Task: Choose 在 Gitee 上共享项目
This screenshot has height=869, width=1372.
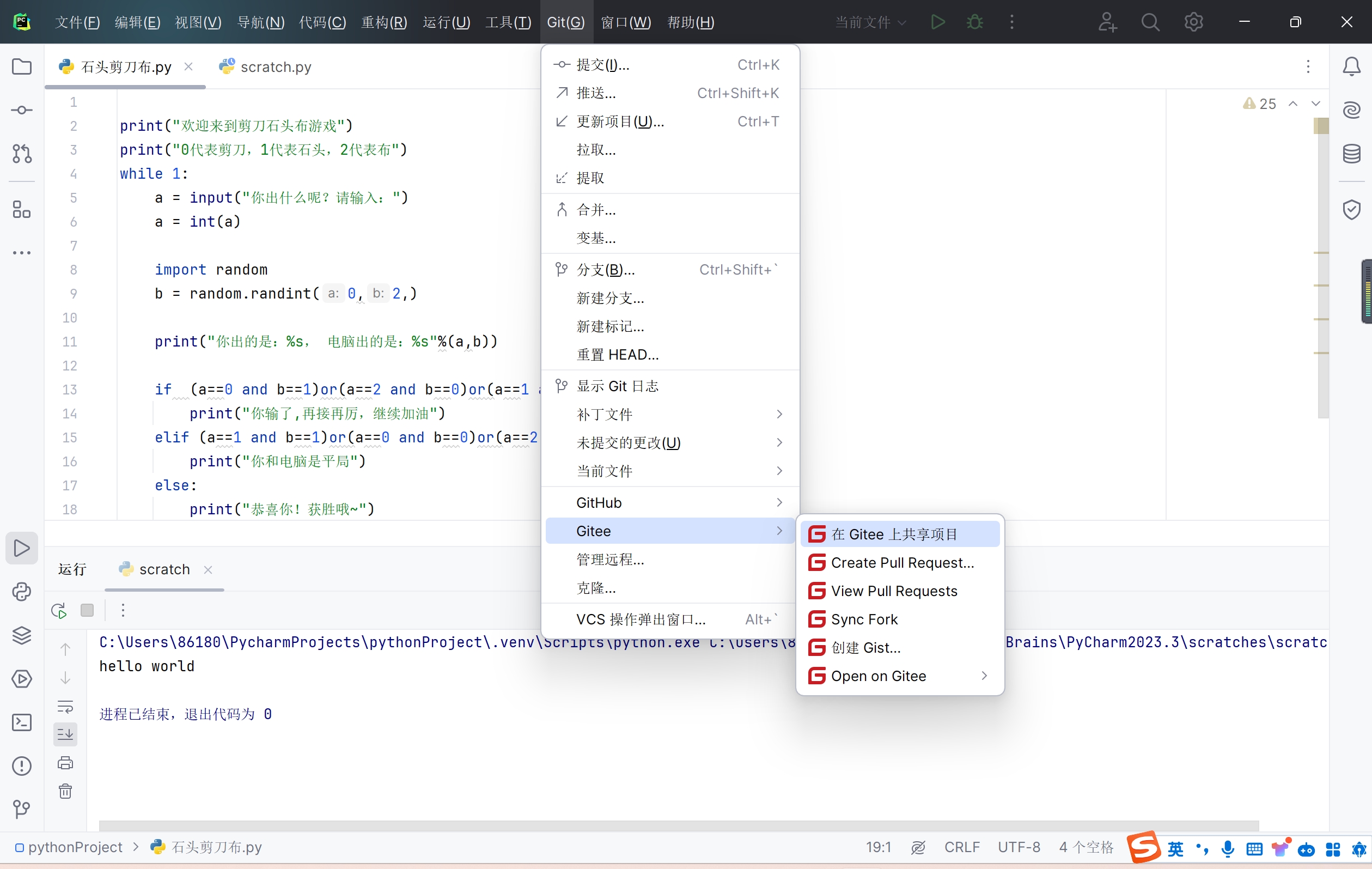Action: pos(900,534)
